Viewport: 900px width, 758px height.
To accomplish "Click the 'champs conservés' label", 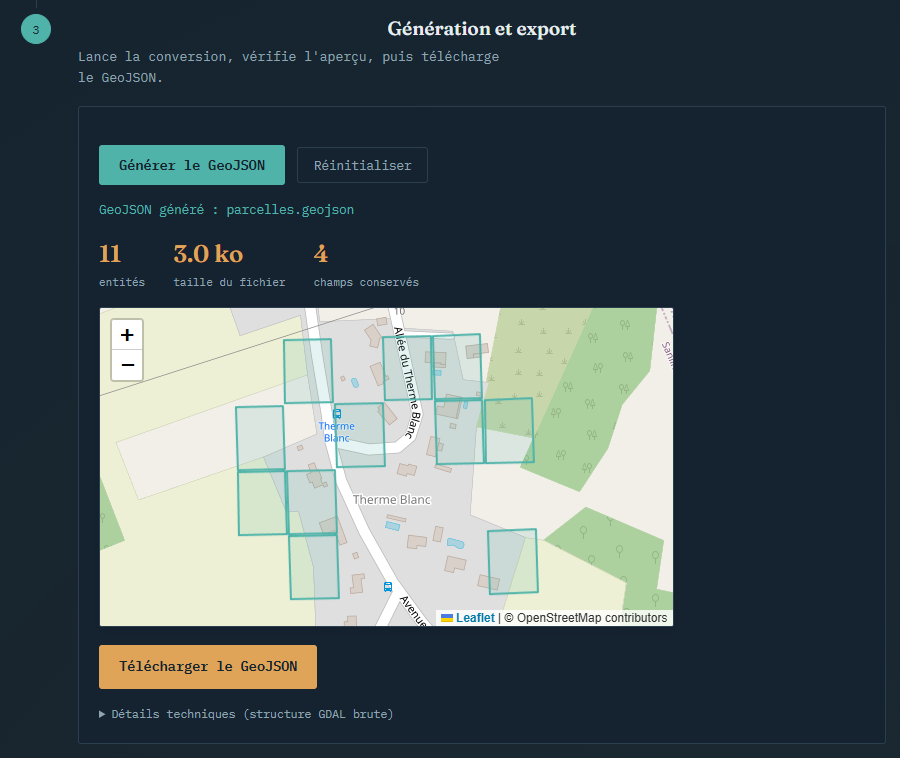I will pyautogui.click(x=366, y=282).
